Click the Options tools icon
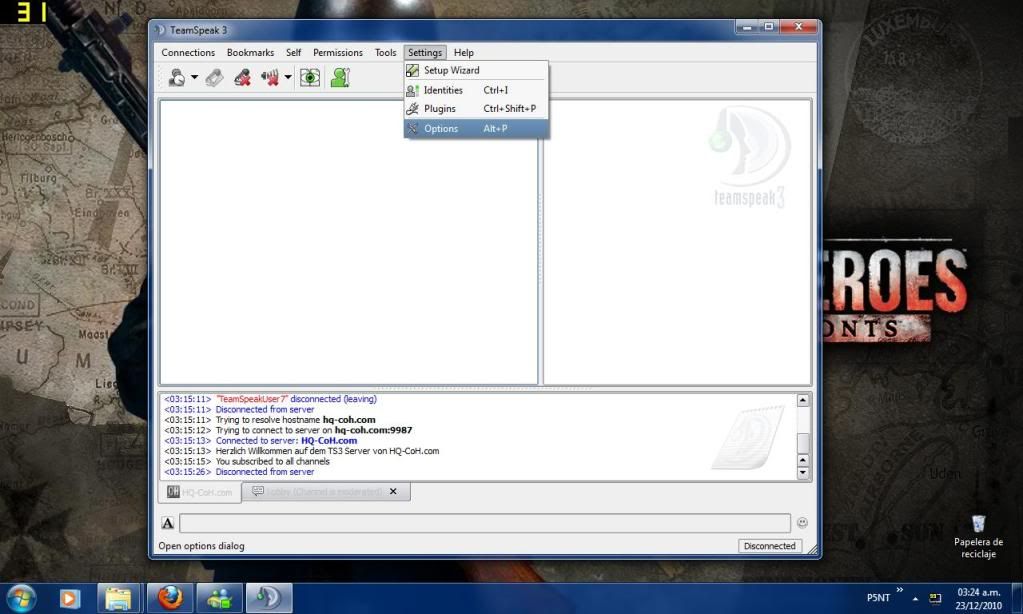Screen dimensions: 1023x614 coord(412,129)
